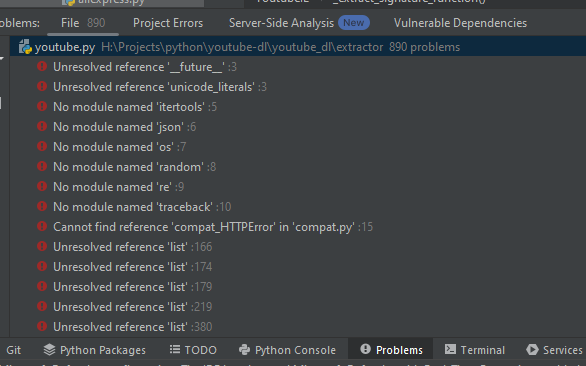586x366 pixels.
Task: Click the youtube.py Python file icon
Action: (25, 47)
